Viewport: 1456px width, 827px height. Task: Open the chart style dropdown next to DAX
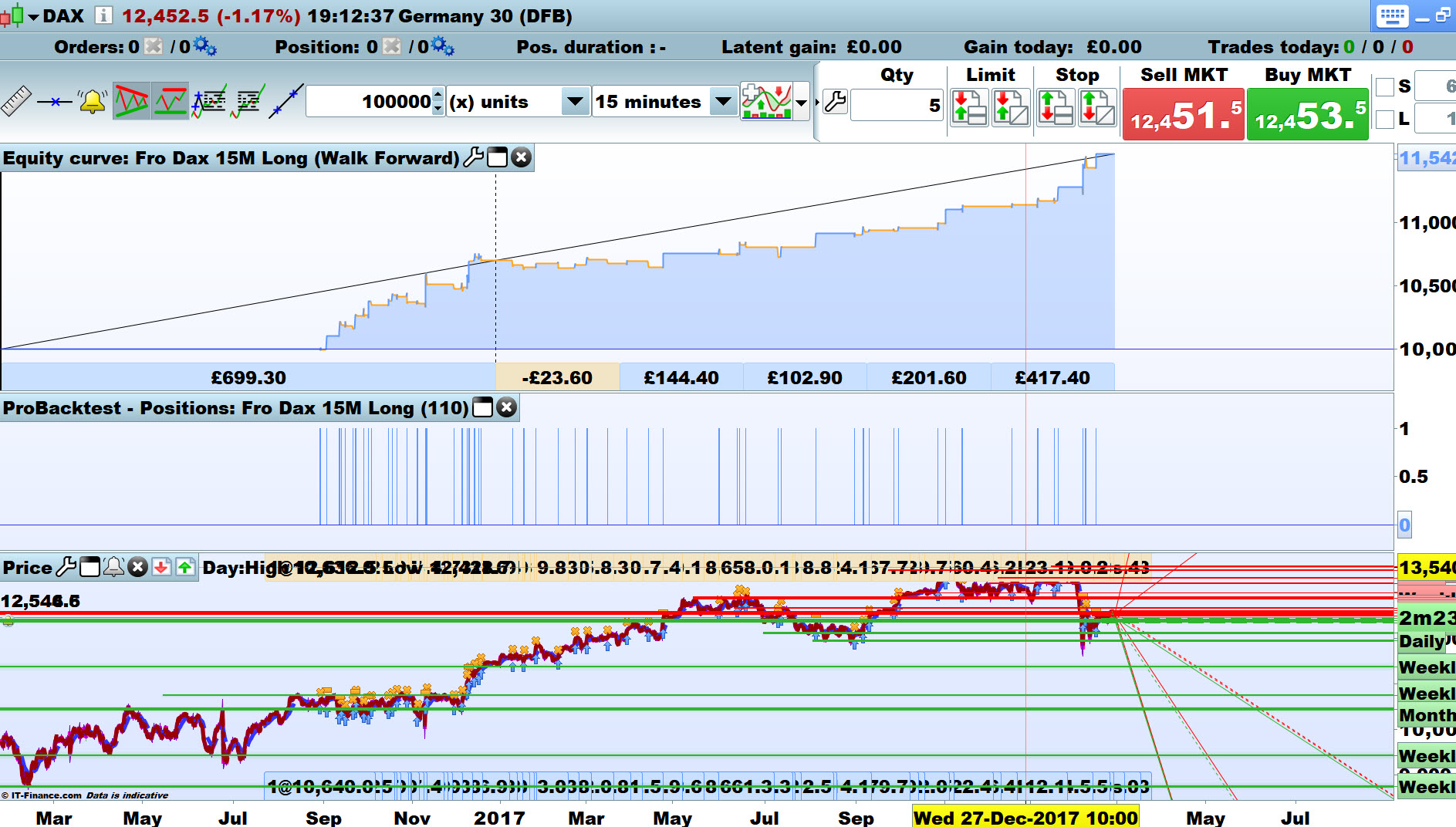pos(33,16)
